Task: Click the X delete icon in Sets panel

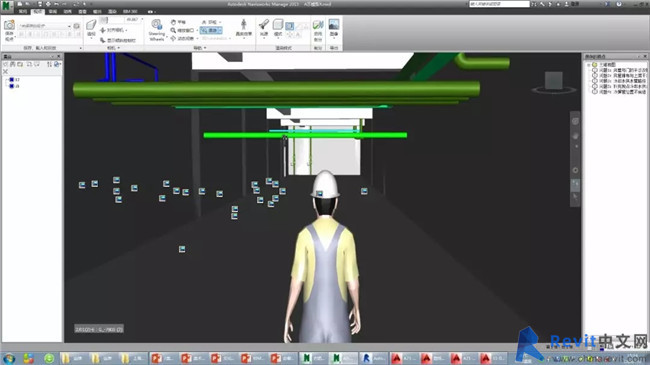Action: click(5, 71)
